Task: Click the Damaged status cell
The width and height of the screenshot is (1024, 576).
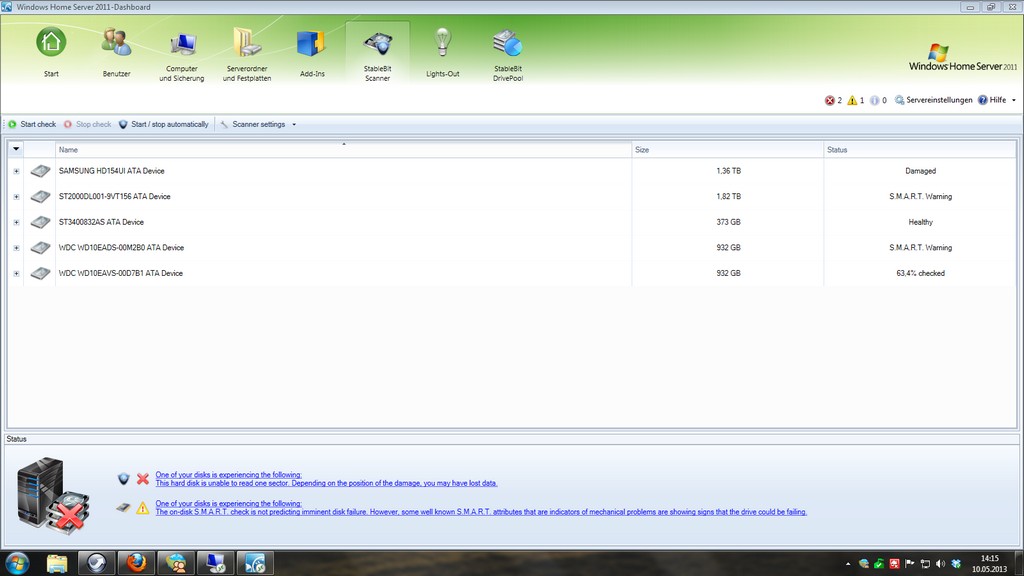Action: (x=920, y=171)
